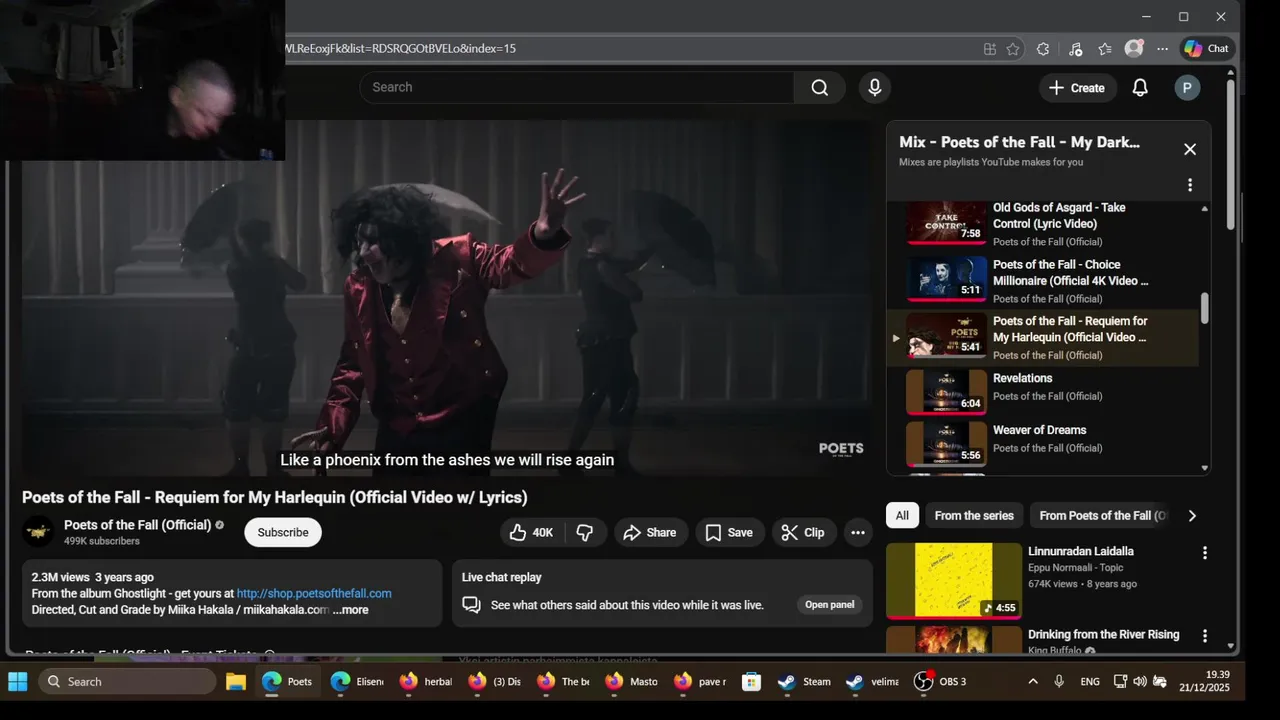Open volume control in system tray

[x=1140, y=682]
